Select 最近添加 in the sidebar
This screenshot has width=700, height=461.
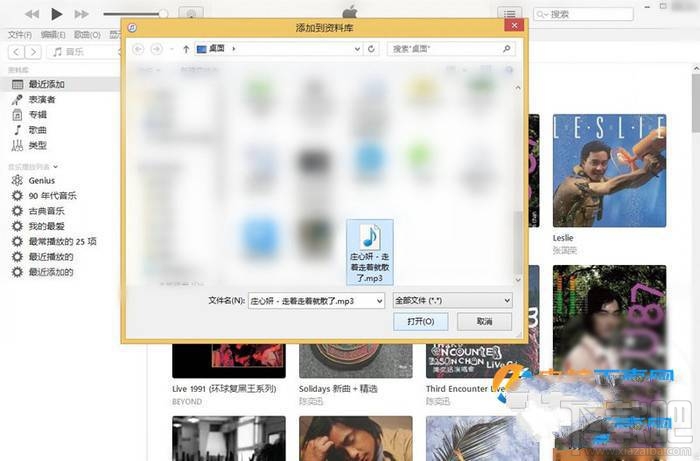point(60,84)
